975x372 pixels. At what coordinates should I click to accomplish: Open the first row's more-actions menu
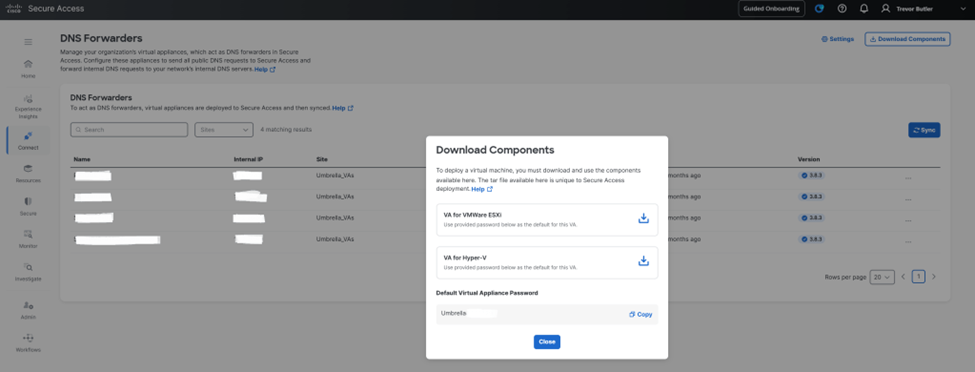(908, 178)
